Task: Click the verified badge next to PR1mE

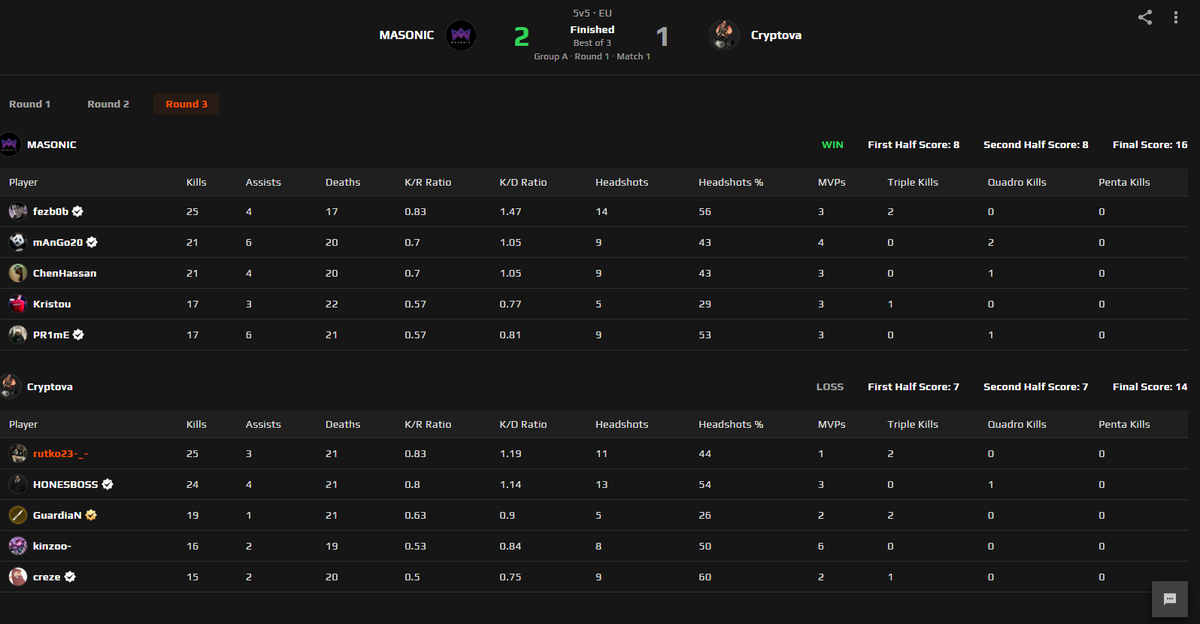Action: point(78,335)
